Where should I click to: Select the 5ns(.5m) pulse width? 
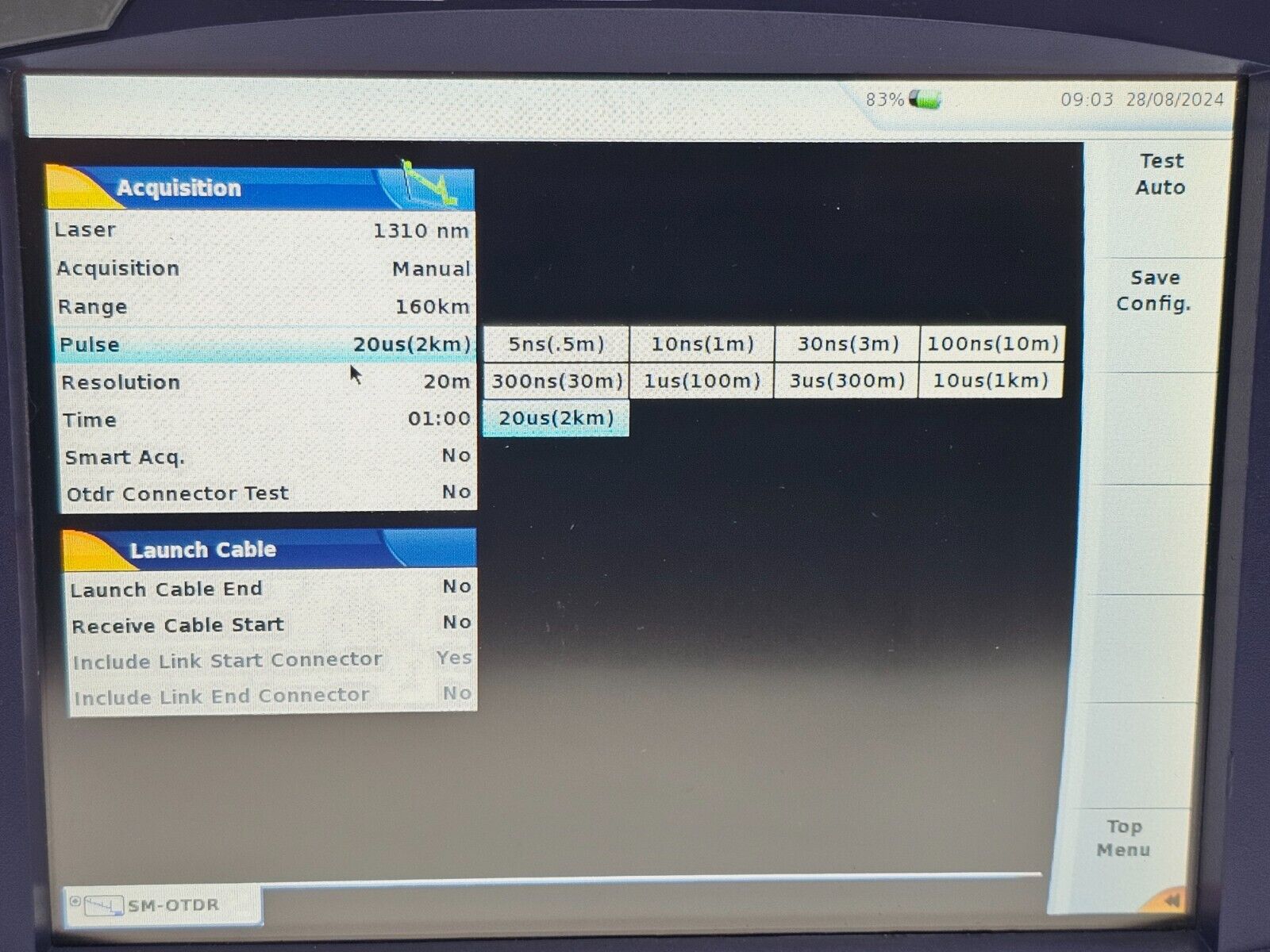pyautogui.click(x=556, y=344)
